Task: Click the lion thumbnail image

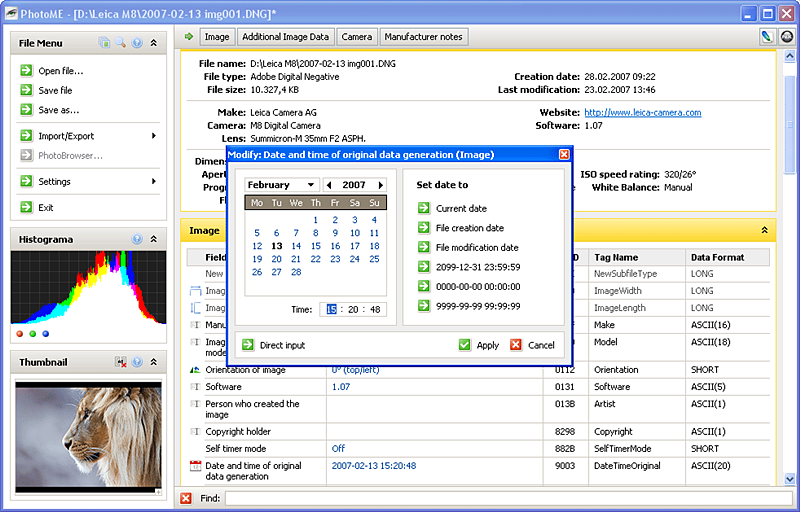Action: tap(88, 435)
